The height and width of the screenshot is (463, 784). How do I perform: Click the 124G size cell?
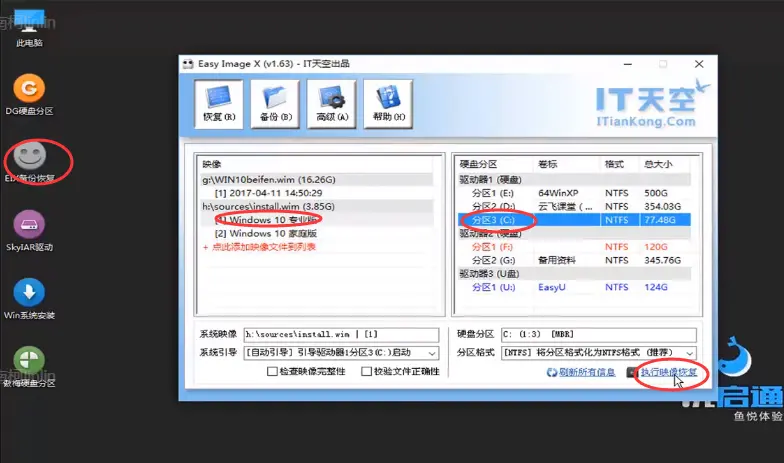(656, 288)
